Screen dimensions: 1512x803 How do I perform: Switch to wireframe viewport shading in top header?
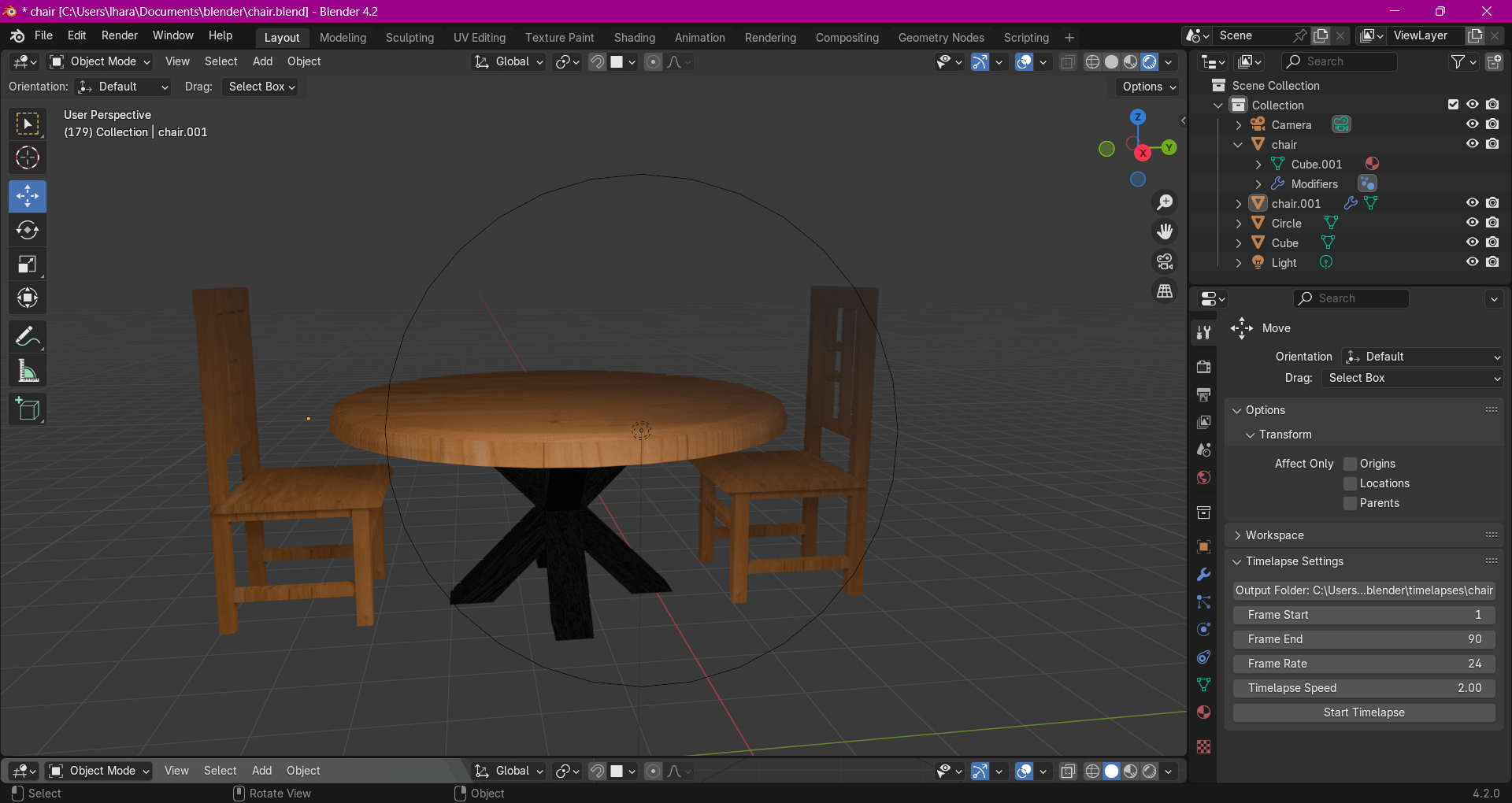[1092, 62]
